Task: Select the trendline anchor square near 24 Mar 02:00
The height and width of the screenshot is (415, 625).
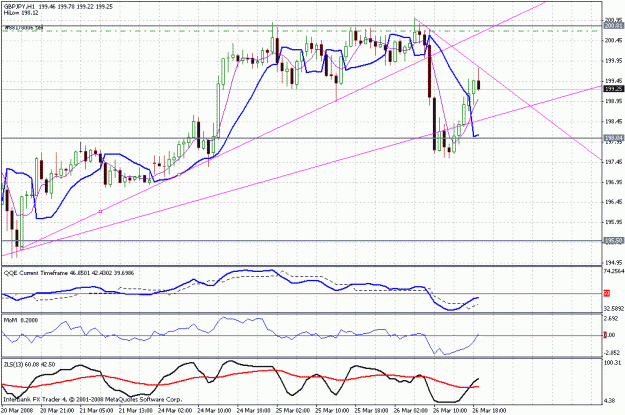Action: pyautogui.click(x=179, y=175)
